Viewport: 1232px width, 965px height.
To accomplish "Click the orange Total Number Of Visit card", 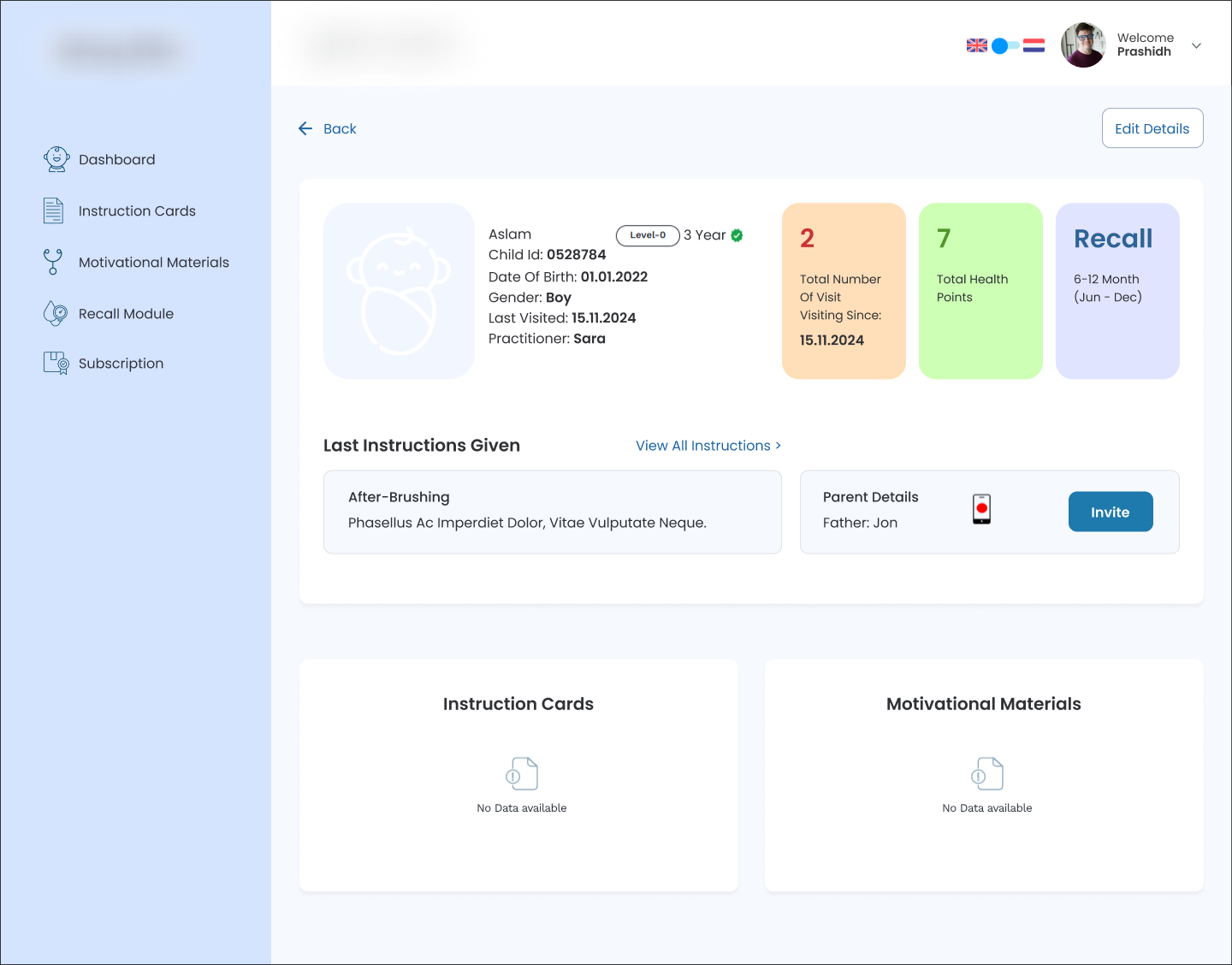I will point(844,291).
